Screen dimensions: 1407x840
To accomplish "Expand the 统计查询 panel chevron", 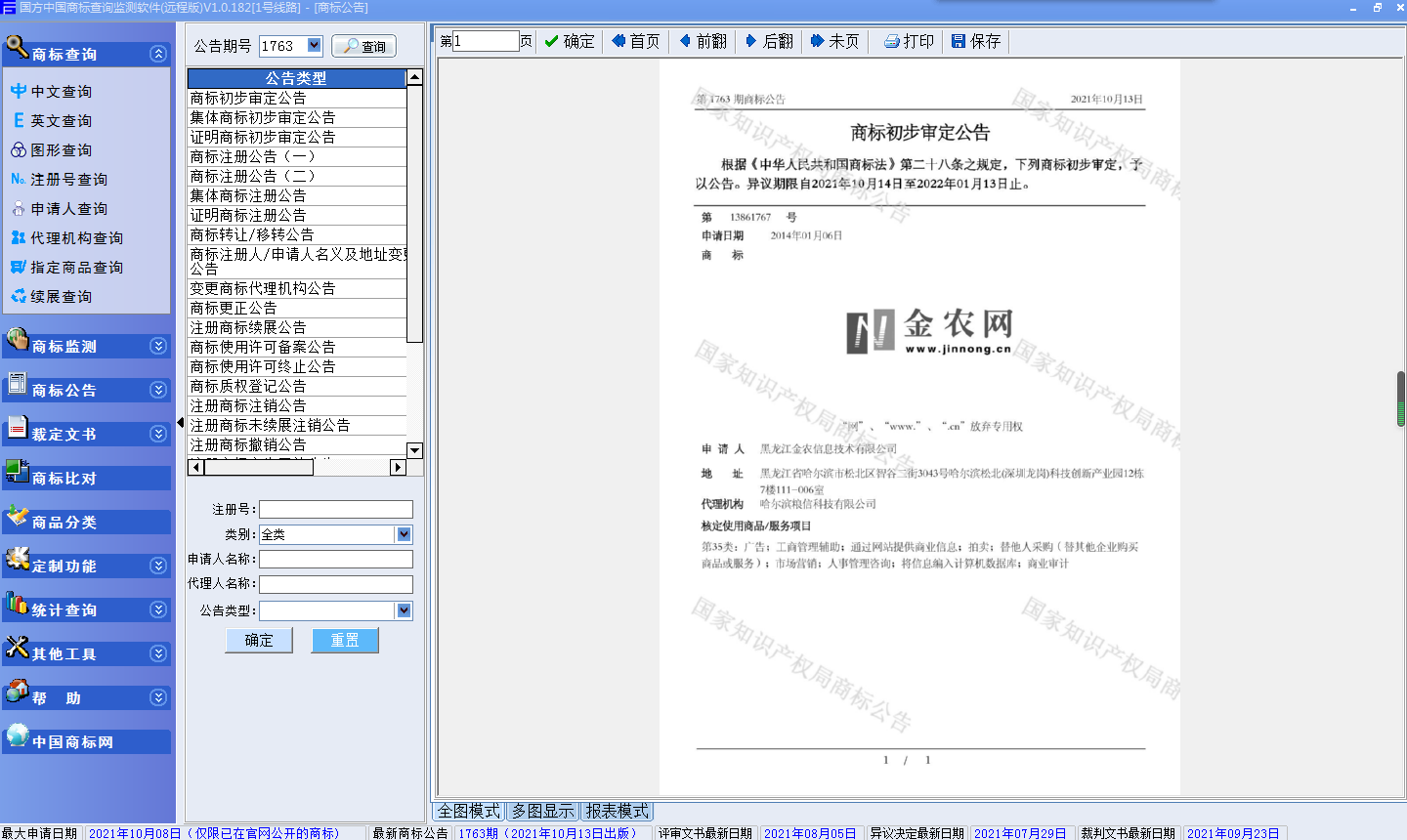I will point(158,609).
